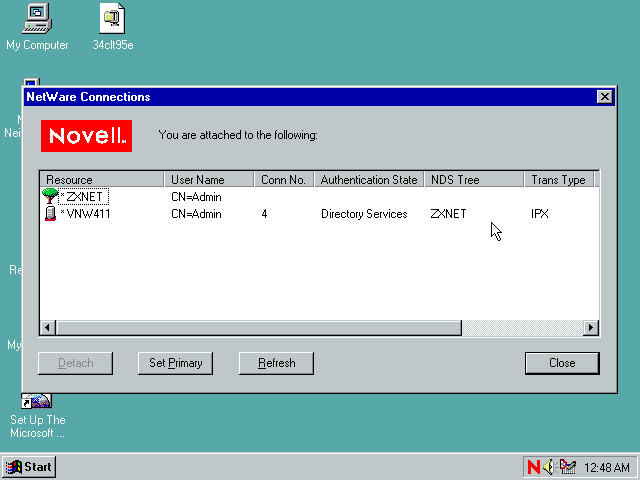This screenshot has width=640, height=480.
Task: Click the right scroll arrow of the list
Action: tap(591, 327)
